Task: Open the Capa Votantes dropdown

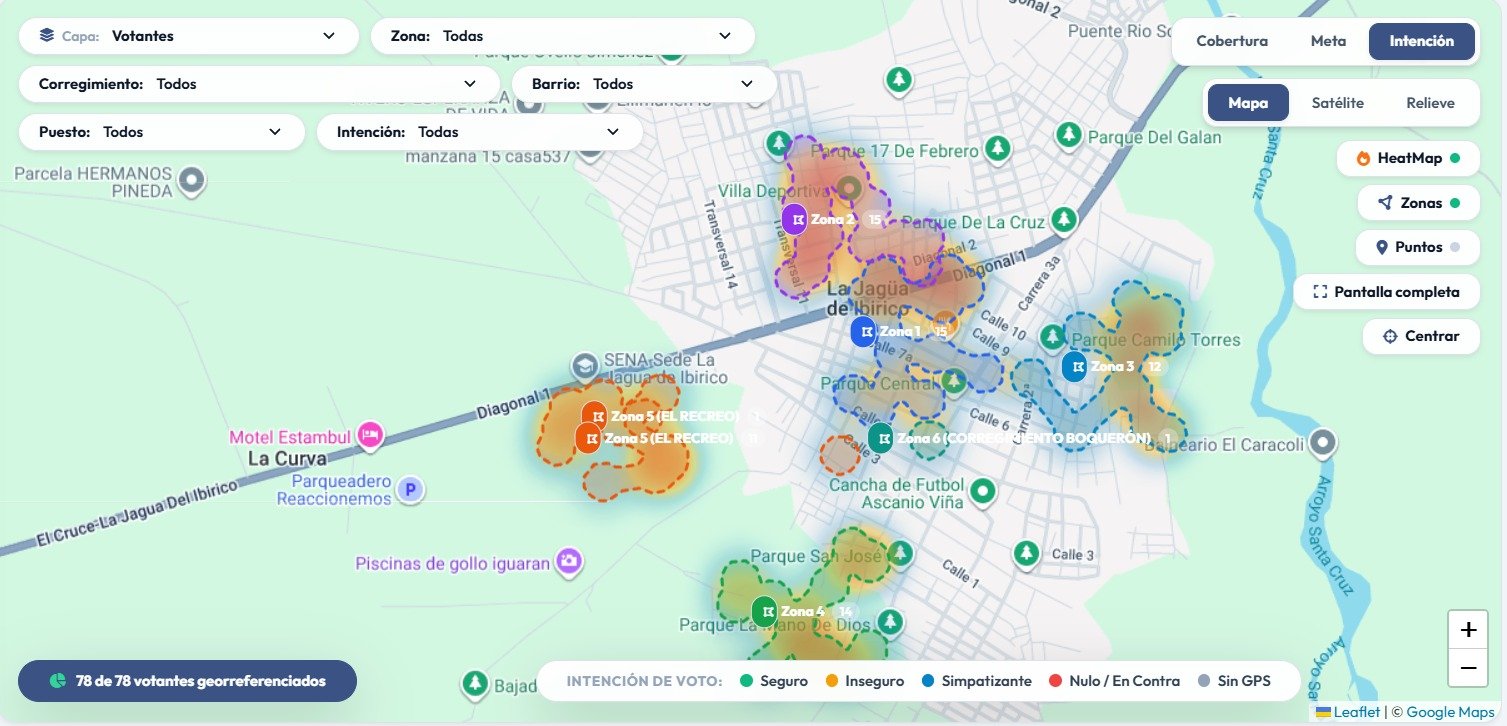Action: click(x=188, y=36)
